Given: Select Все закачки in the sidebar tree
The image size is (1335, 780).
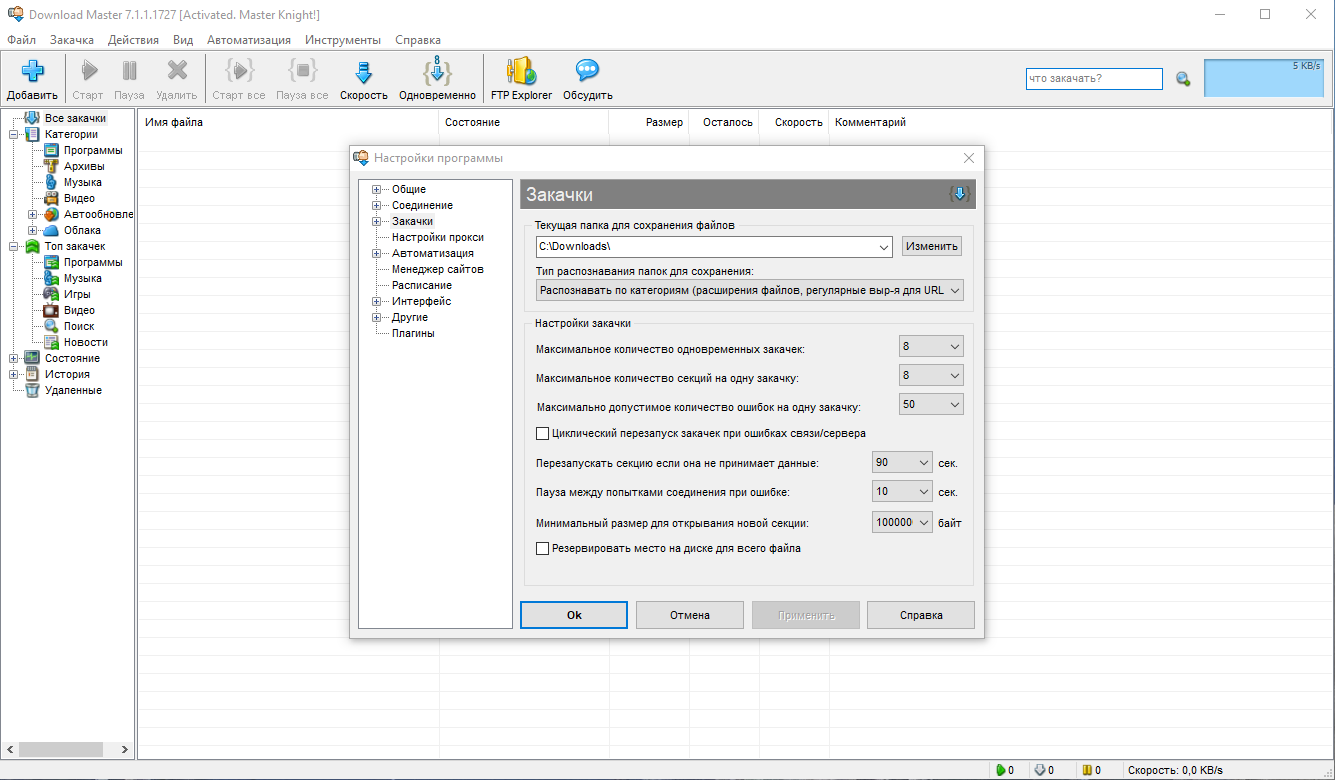Looking at the screenshot, I should [75, 118].
